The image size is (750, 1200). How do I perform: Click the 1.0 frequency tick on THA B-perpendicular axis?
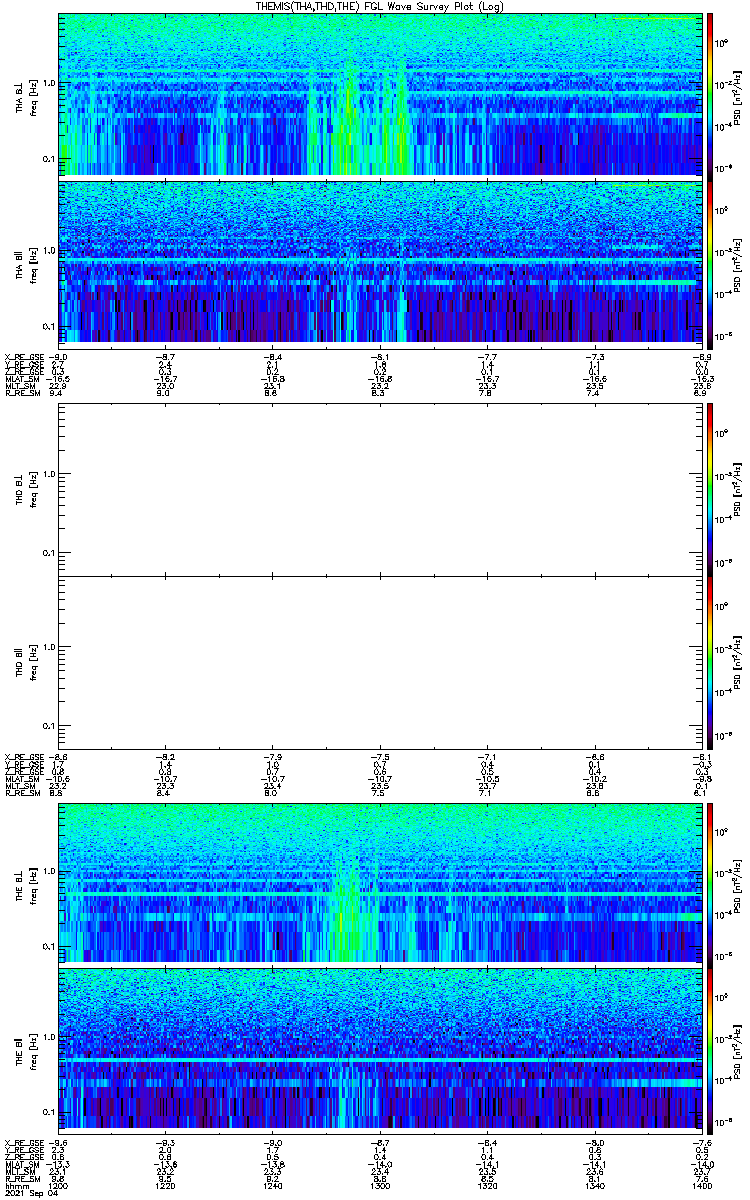48,82
